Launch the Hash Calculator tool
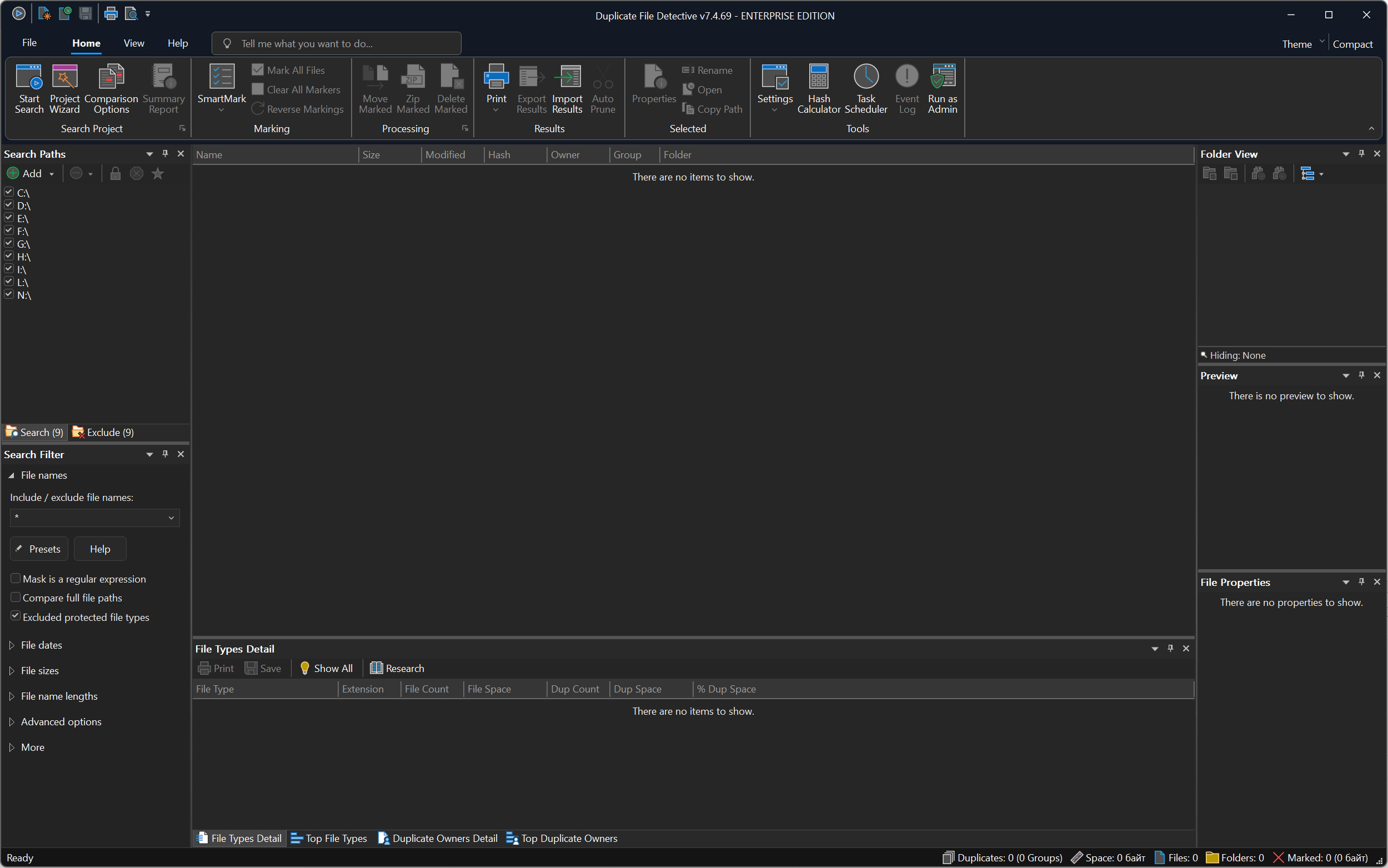 819,77
